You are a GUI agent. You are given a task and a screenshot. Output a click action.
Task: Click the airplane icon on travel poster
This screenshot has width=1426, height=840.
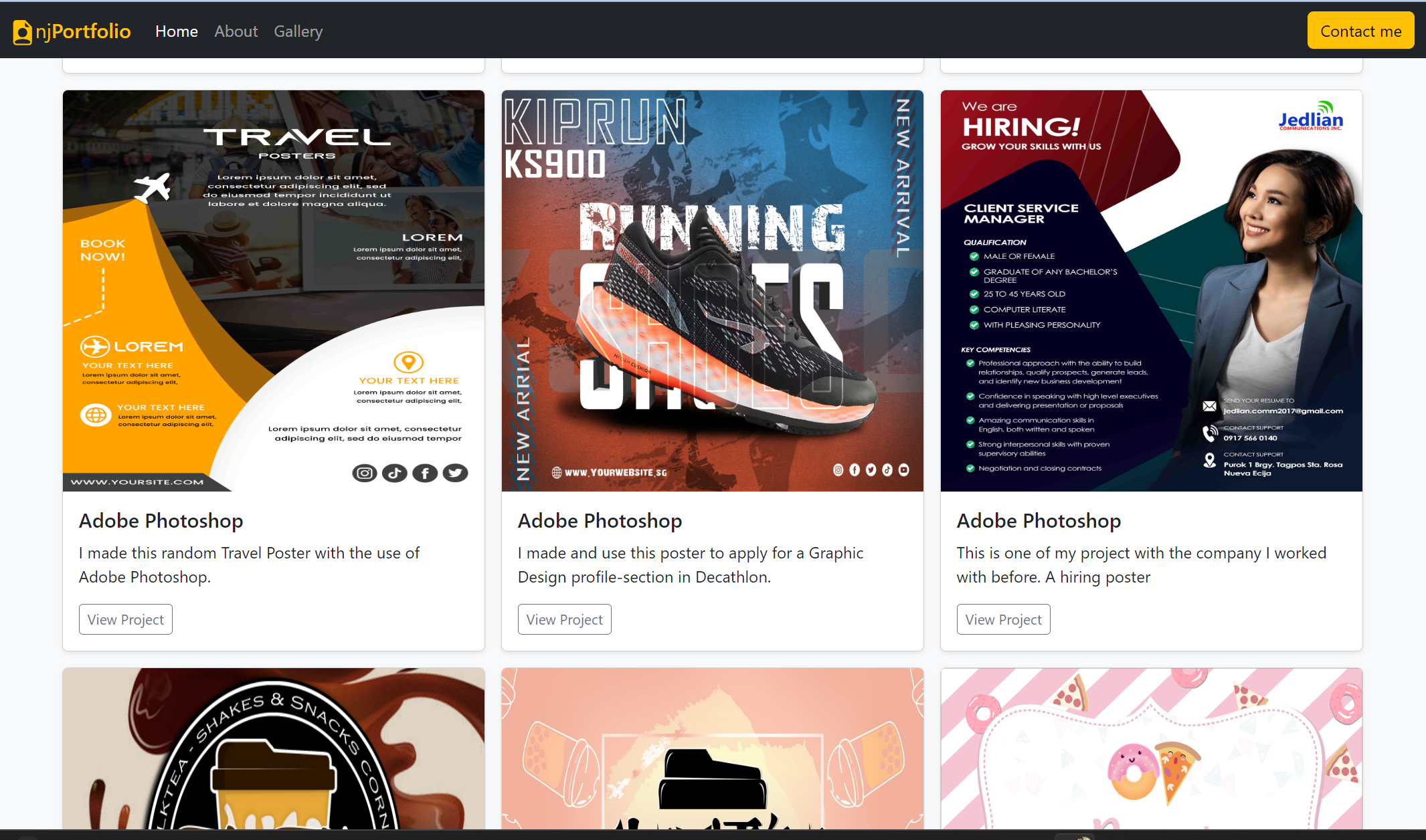tap(153, 187)
